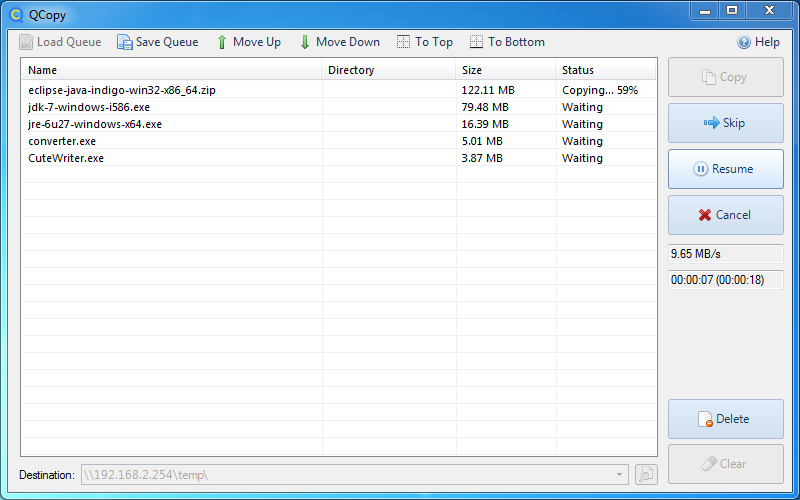Resume the paused copy operation

pos(725,169)
